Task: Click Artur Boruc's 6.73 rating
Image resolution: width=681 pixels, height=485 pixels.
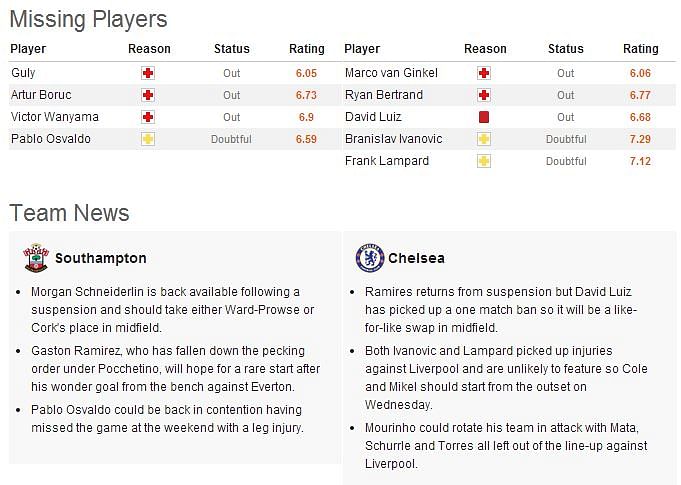Action: coord(306,95)
